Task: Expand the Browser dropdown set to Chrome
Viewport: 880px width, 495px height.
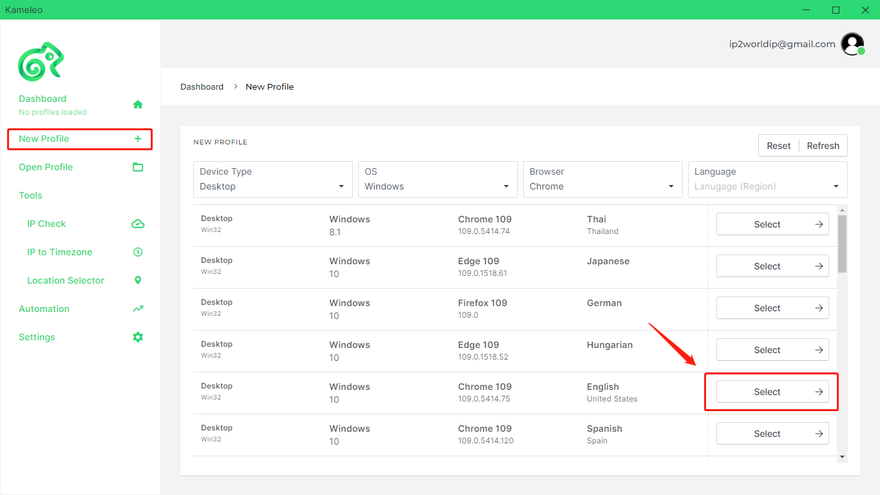Action: click(603, 180)
